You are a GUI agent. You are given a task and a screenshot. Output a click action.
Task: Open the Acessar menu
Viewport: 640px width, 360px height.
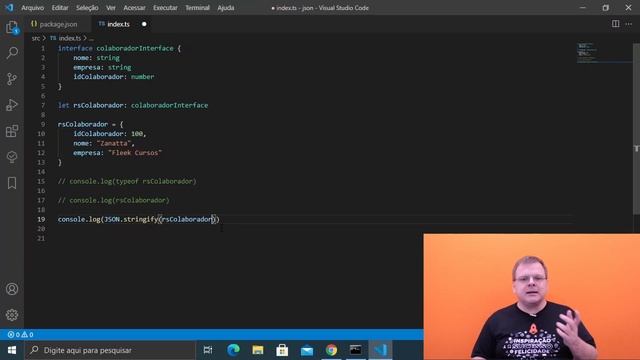coord(134,8)
